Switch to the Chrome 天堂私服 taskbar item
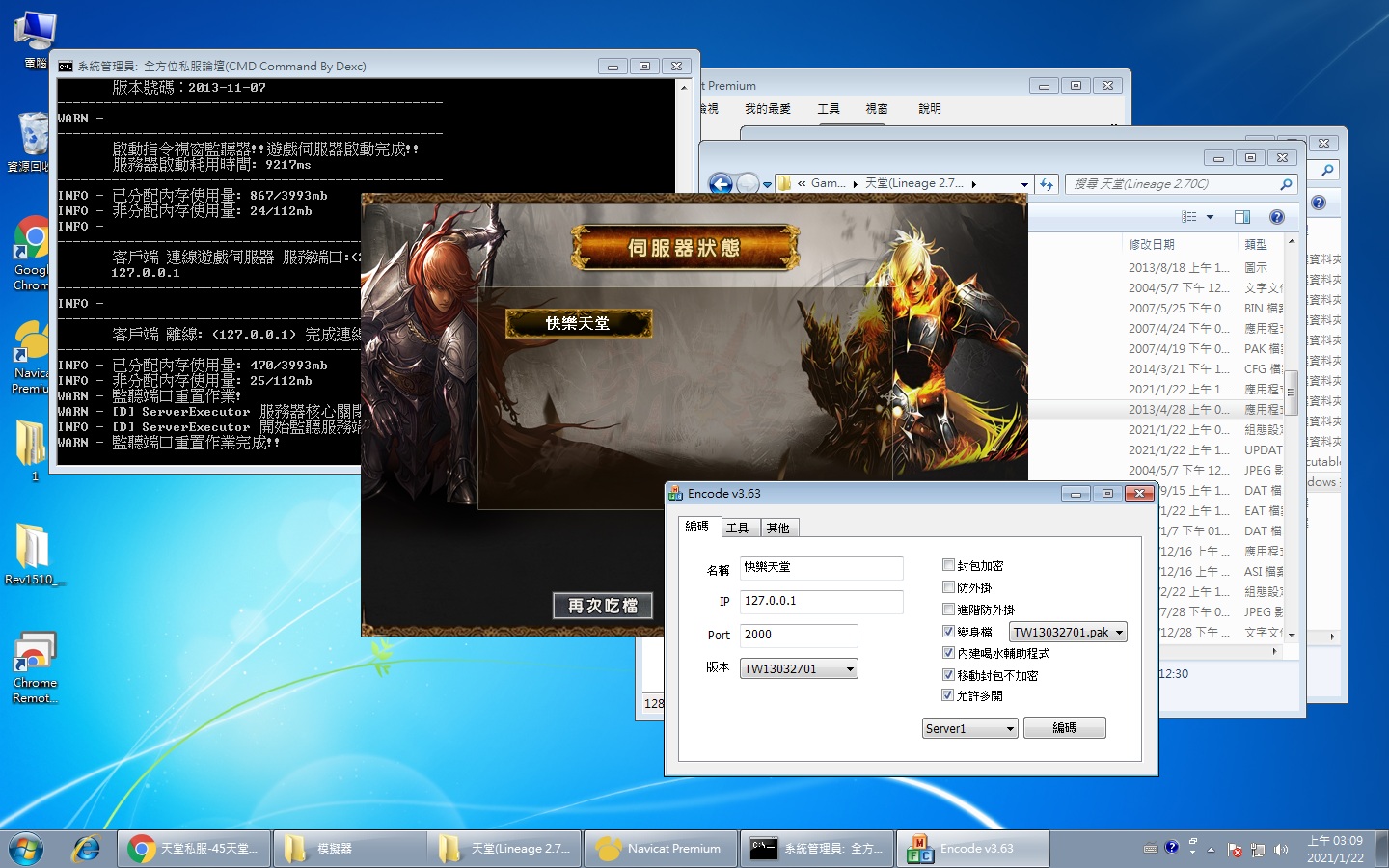This screenshot has width=1389, height=868. [194, 849]
